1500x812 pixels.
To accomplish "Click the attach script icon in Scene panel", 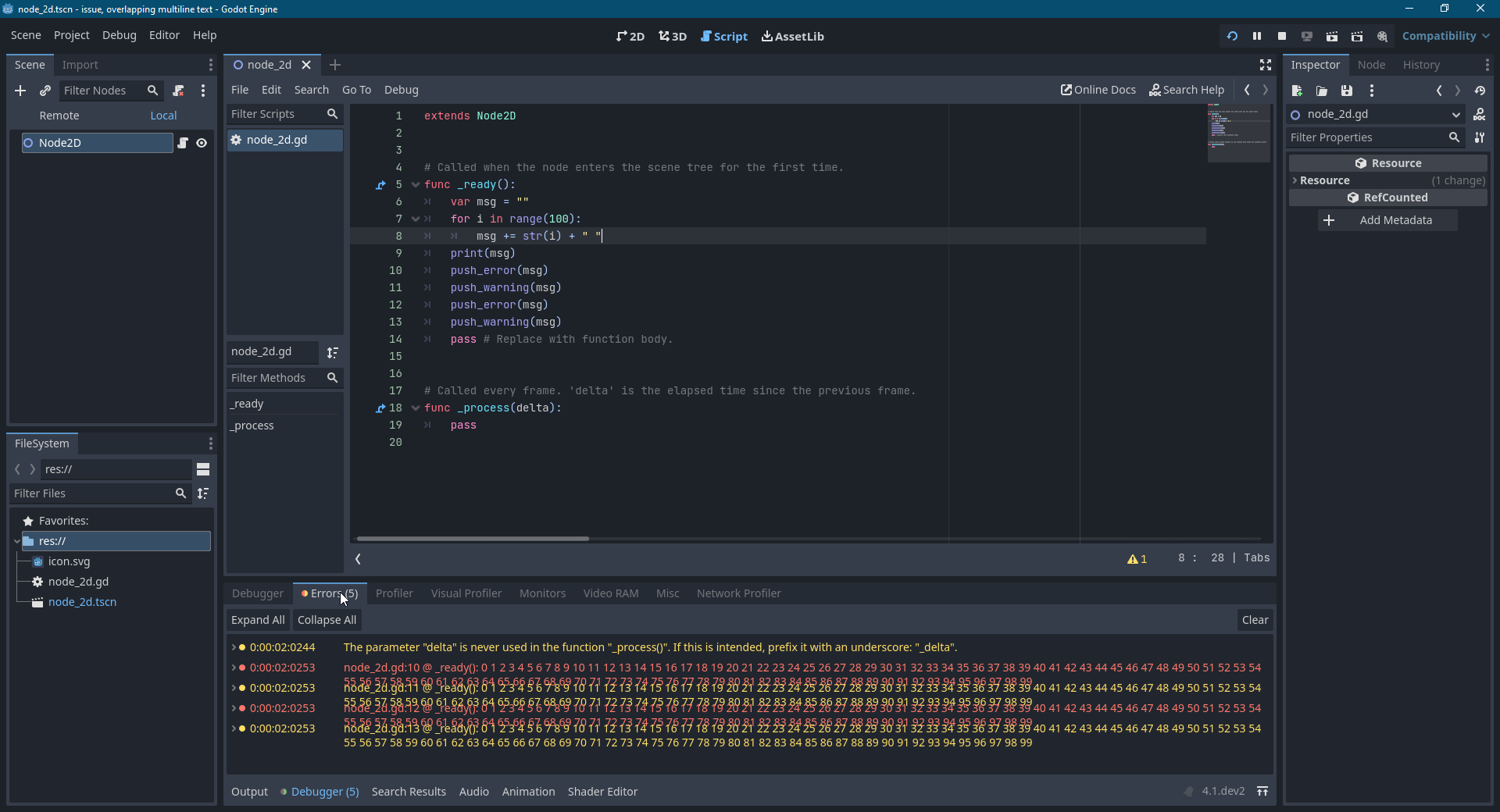I will pos(178,91).
